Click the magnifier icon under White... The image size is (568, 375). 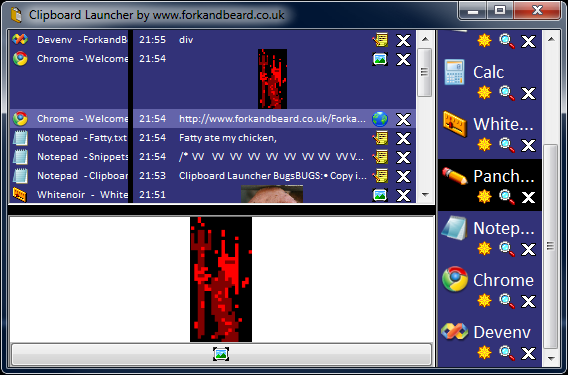[x=507, y=145]
